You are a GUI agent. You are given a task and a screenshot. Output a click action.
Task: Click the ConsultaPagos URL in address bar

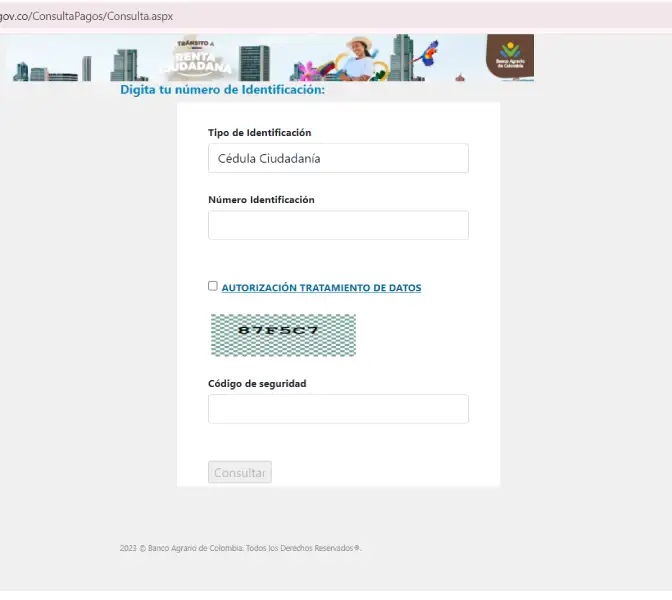pos(87,16)
